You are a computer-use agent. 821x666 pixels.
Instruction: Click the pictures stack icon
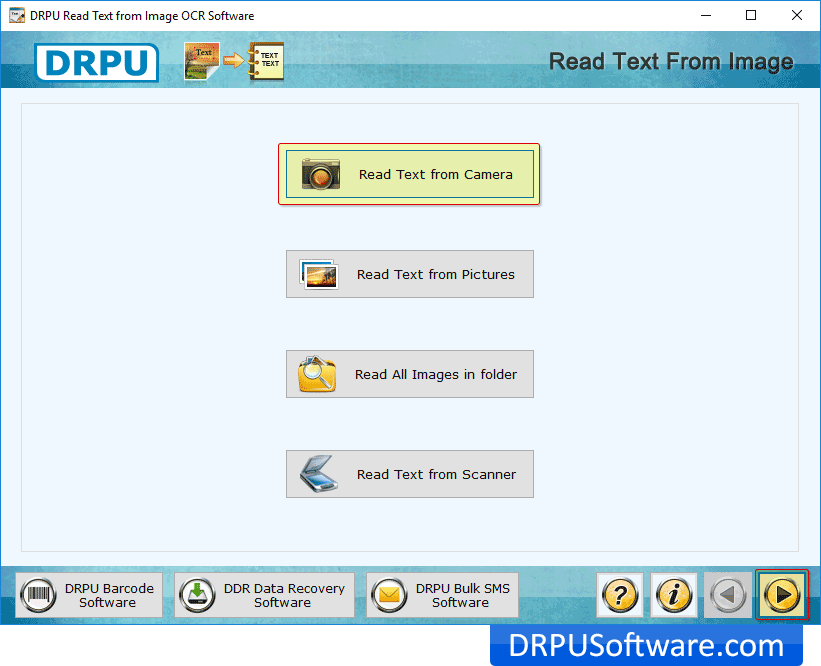coord(319,274)
